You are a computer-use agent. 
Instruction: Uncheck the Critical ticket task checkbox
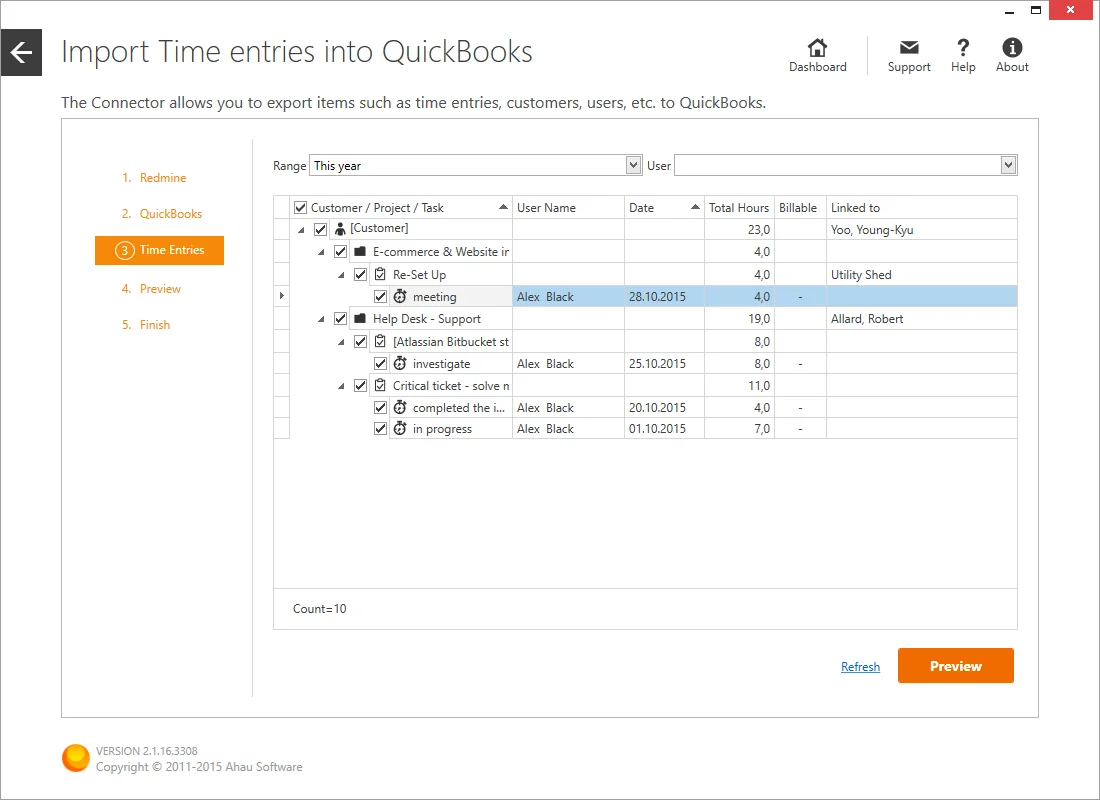click(x=361, y=385)
